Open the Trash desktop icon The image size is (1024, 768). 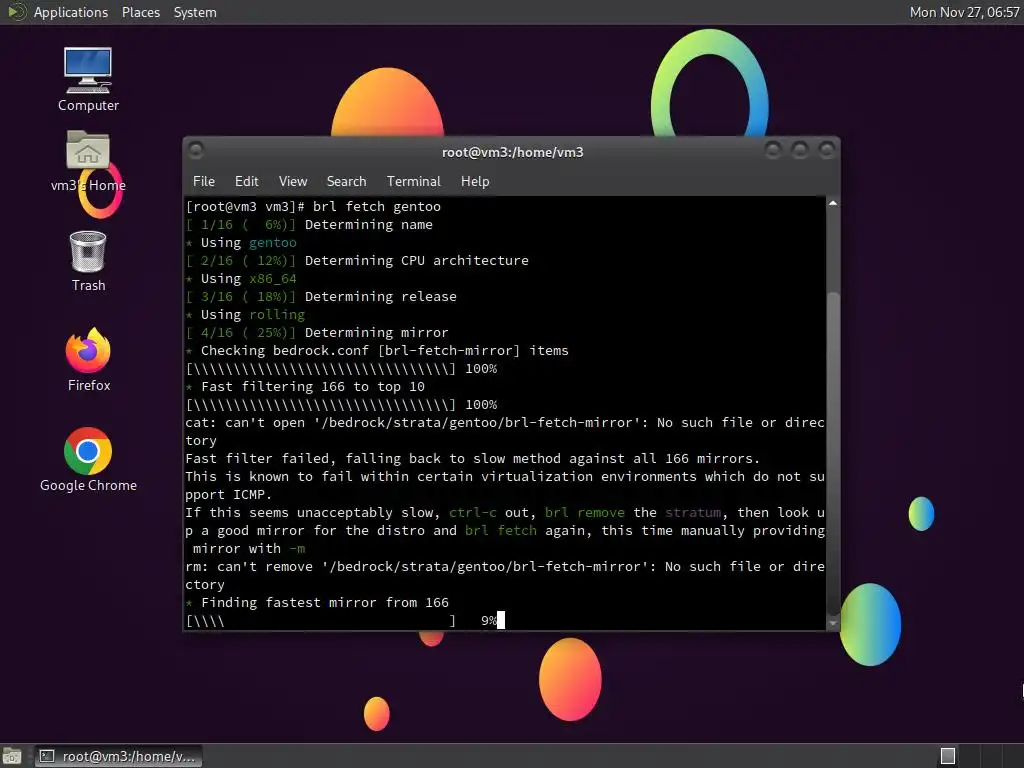click(88, 261)
